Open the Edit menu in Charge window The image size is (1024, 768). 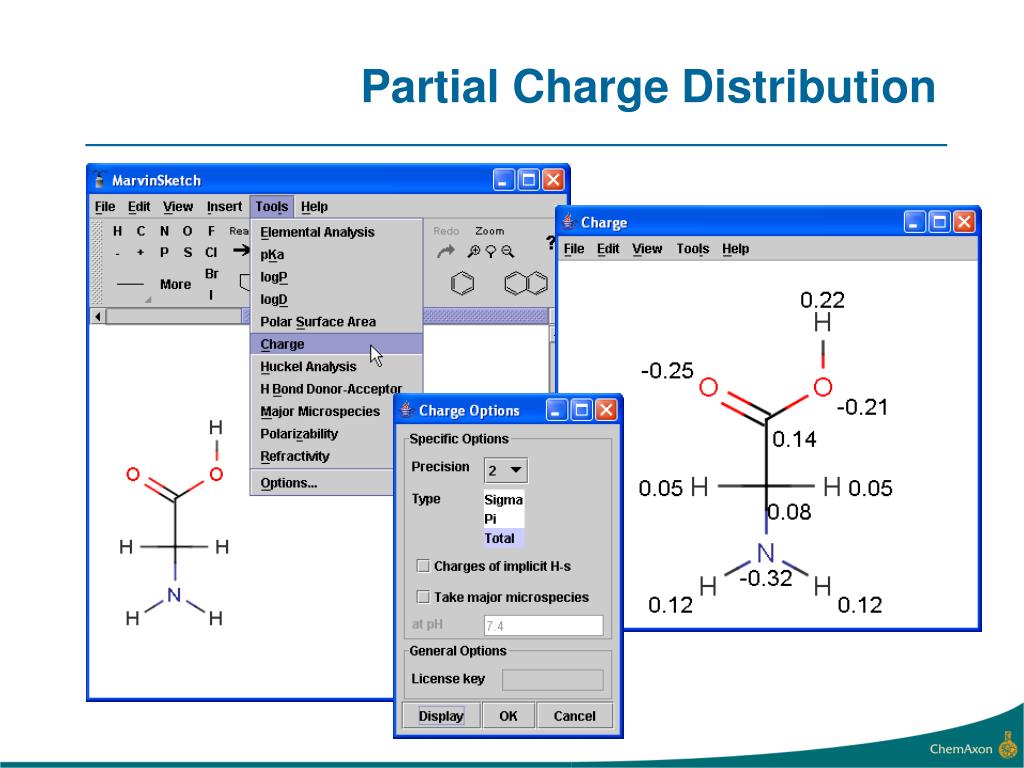tap(608, 249)
